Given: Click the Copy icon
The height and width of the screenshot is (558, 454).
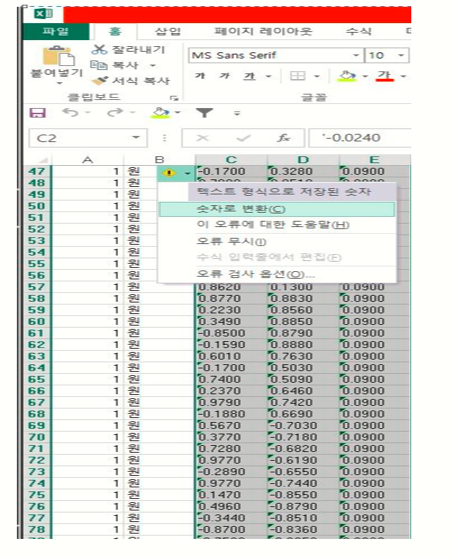Looking at the screenshot, I should tap(99, 65).
